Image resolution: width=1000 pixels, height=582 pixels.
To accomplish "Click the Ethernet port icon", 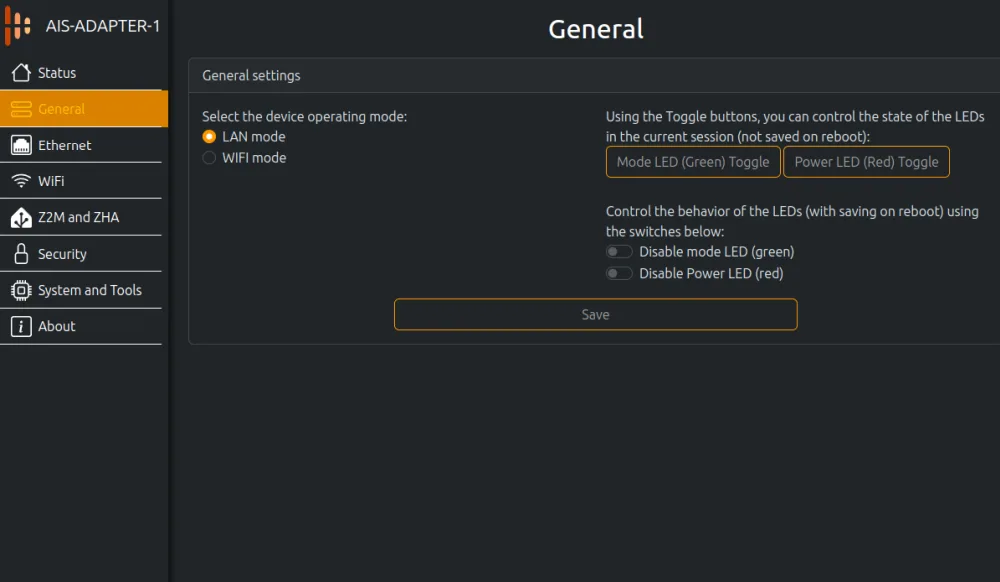I will pyautogui.click(x=21, y=145).
